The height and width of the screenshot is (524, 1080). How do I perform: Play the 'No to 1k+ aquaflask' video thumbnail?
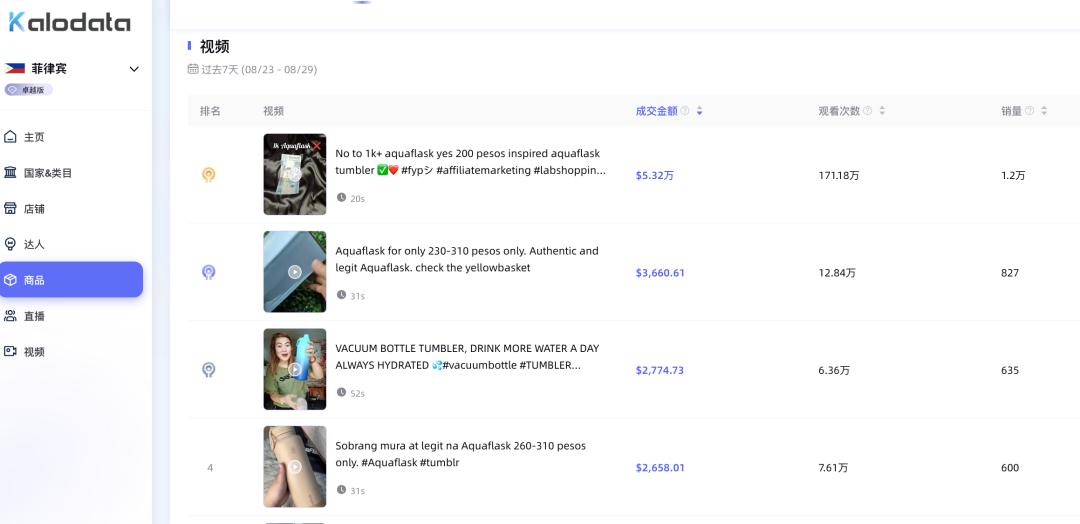295,174
